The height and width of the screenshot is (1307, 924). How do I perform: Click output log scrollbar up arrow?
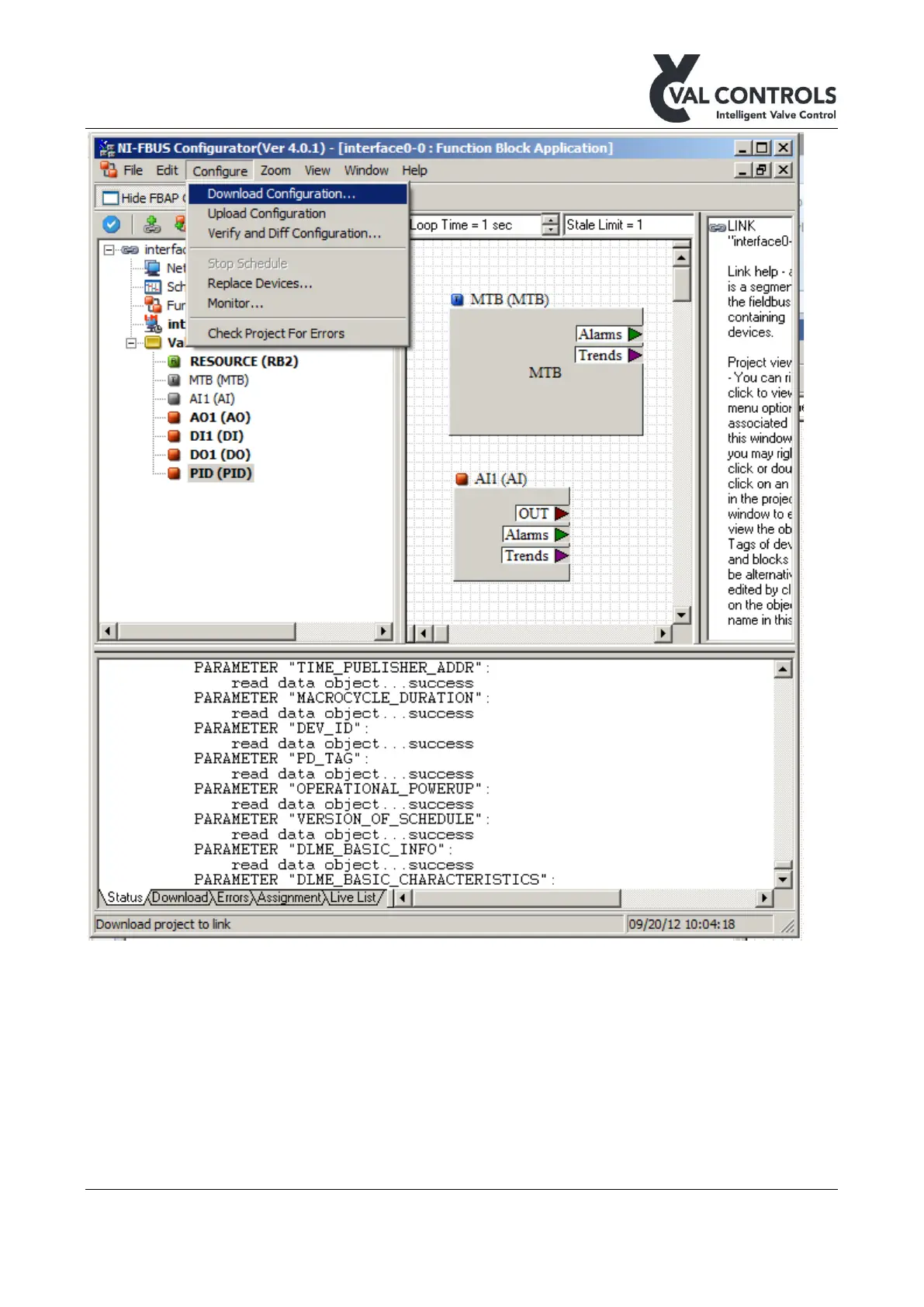tap(784, 669)
